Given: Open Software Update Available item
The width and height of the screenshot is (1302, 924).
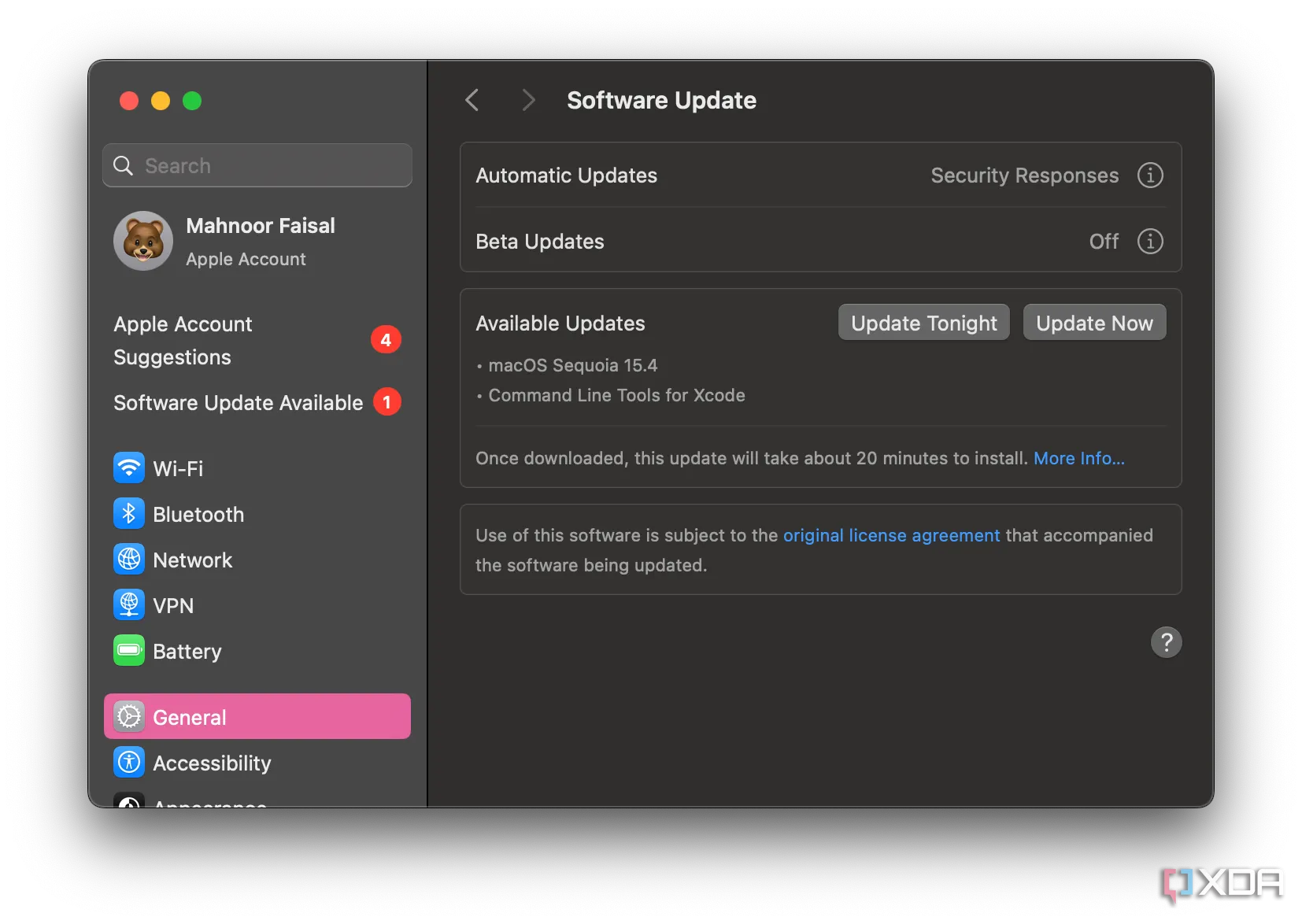Looking at the screenshot, I should (257, 402).
